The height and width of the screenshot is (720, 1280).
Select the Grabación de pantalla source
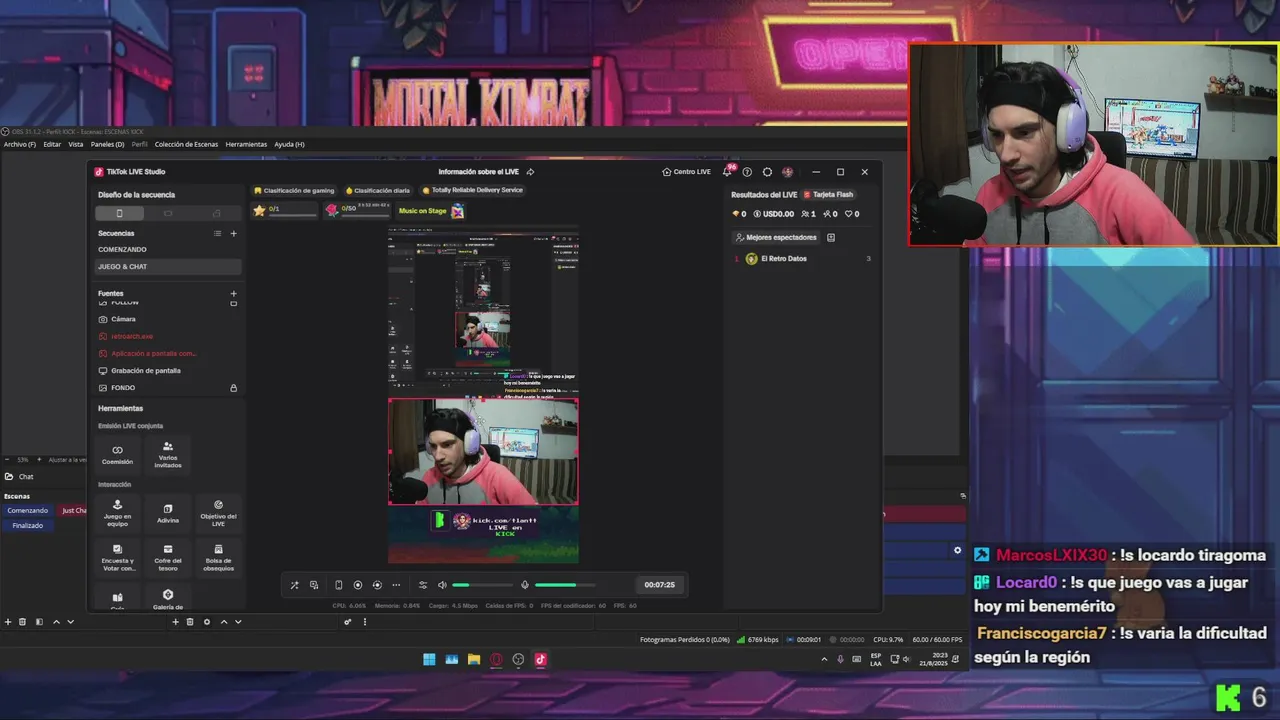coord(168,370)
